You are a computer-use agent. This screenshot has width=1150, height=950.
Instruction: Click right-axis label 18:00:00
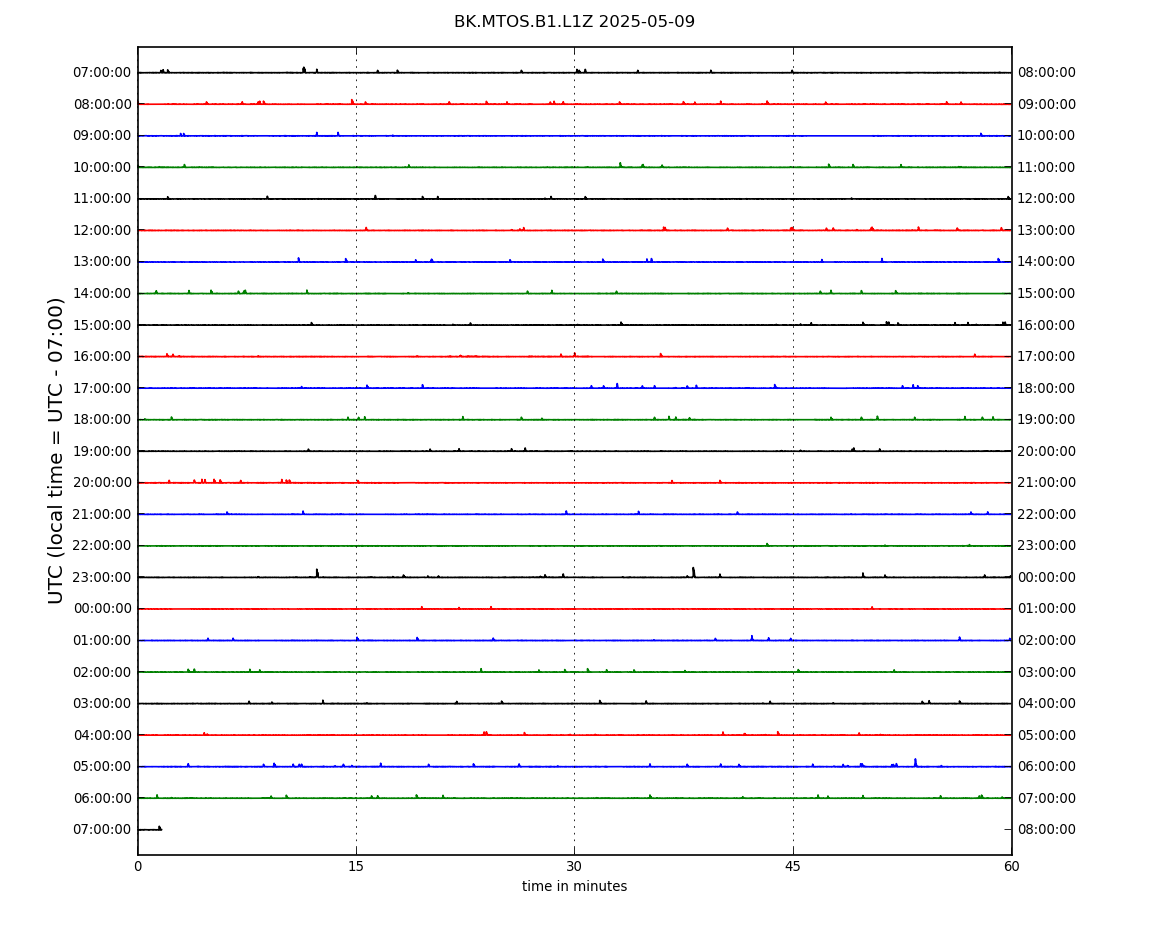coord(1047,388)
